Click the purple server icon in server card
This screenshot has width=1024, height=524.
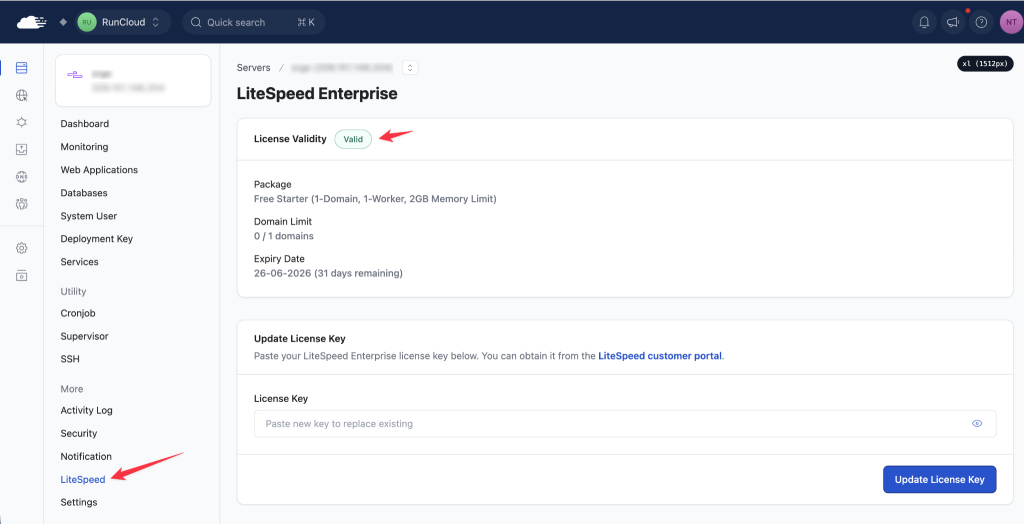(x=75, y=74)
